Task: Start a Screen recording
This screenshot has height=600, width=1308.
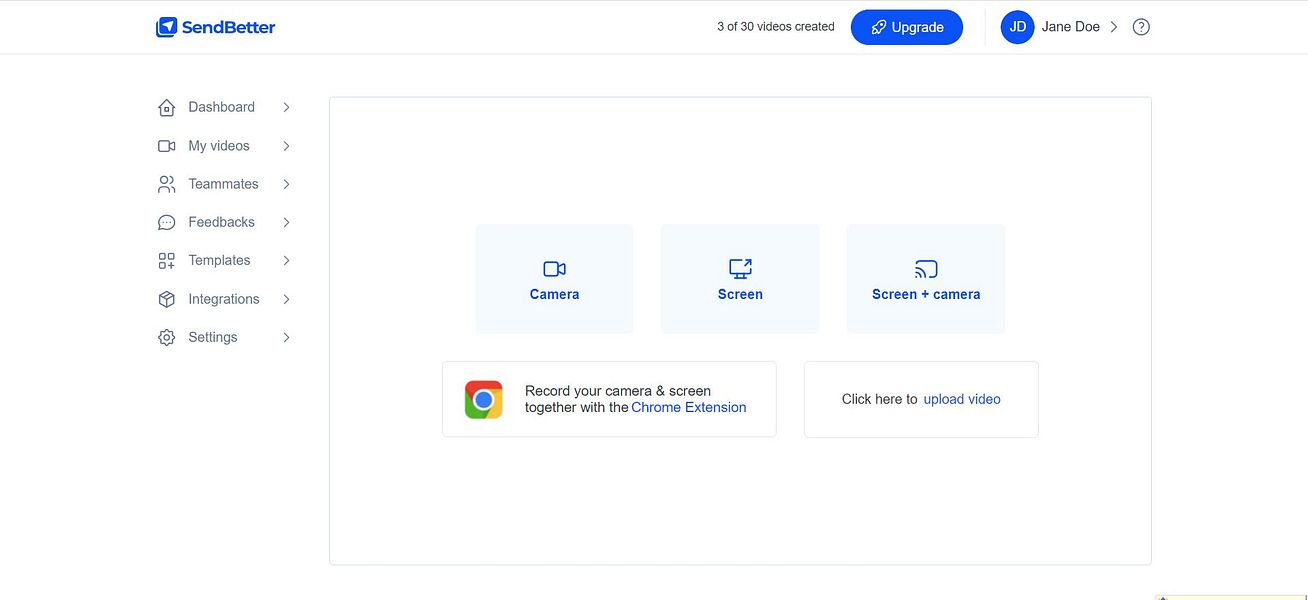Action: pyautogui.click(x=740, y=279)
